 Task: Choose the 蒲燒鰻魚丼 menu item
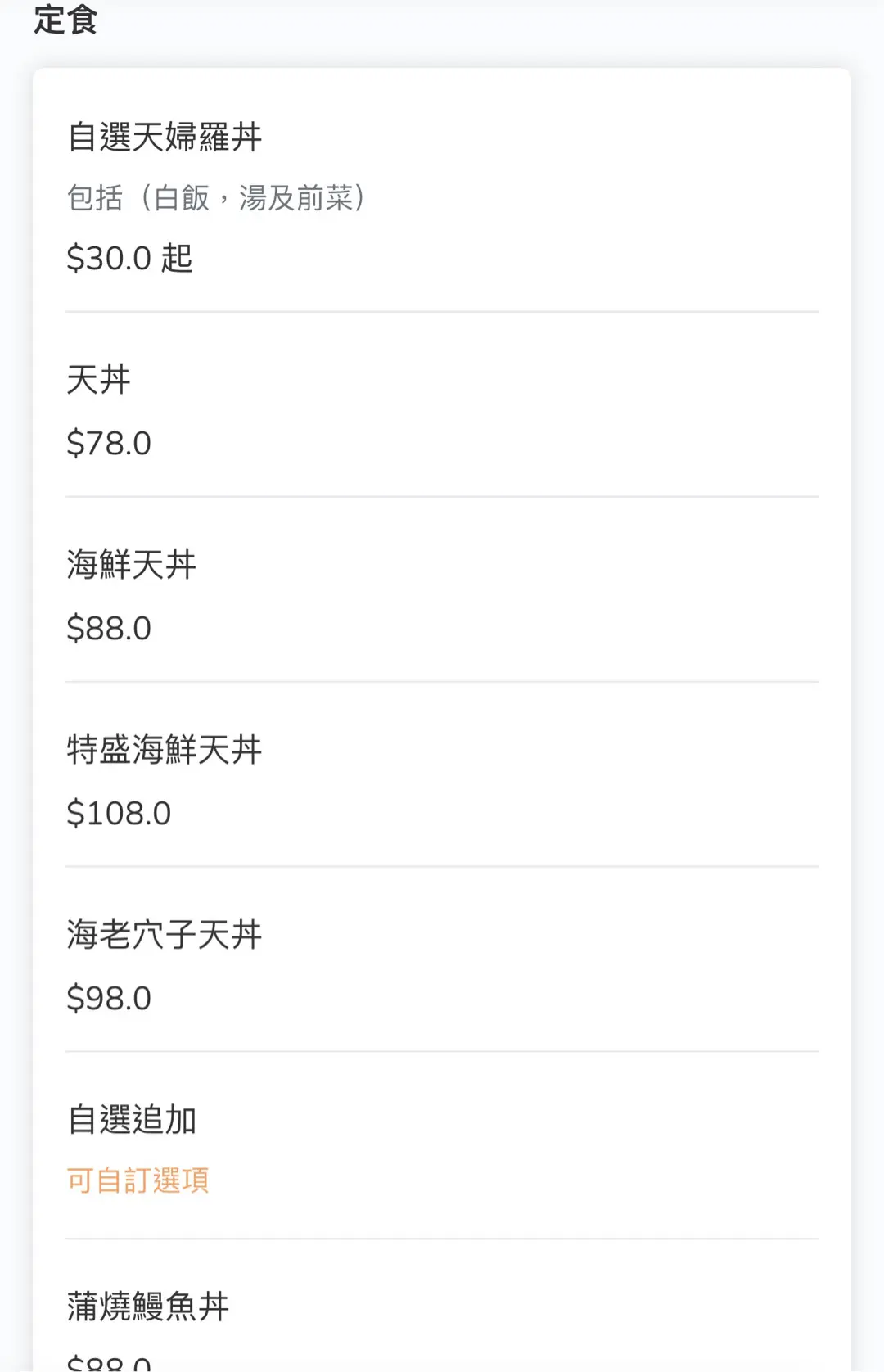click(147, 1307)
